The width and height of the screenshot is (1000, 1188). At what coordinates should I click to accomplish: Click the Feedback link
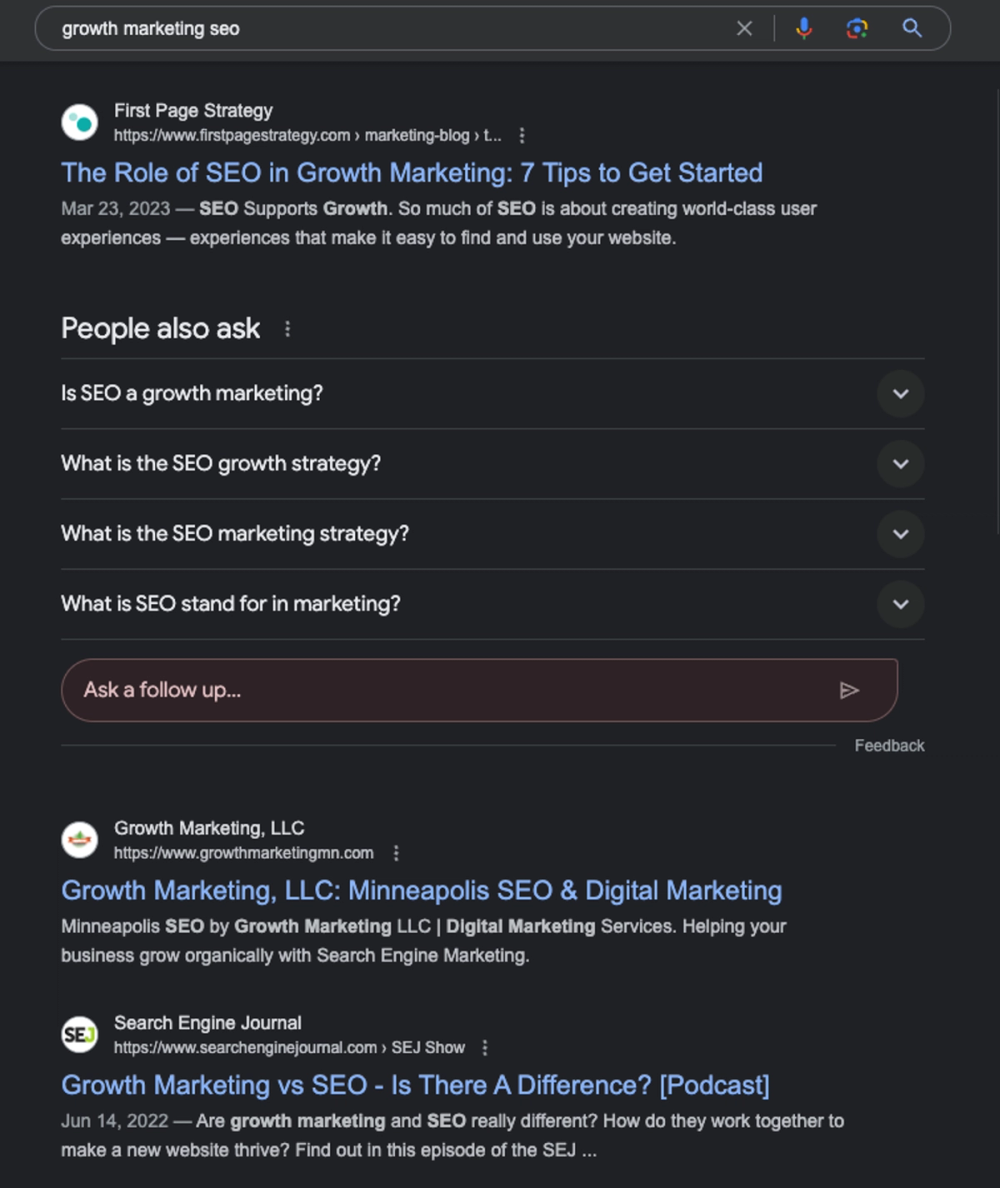[888, 745]
